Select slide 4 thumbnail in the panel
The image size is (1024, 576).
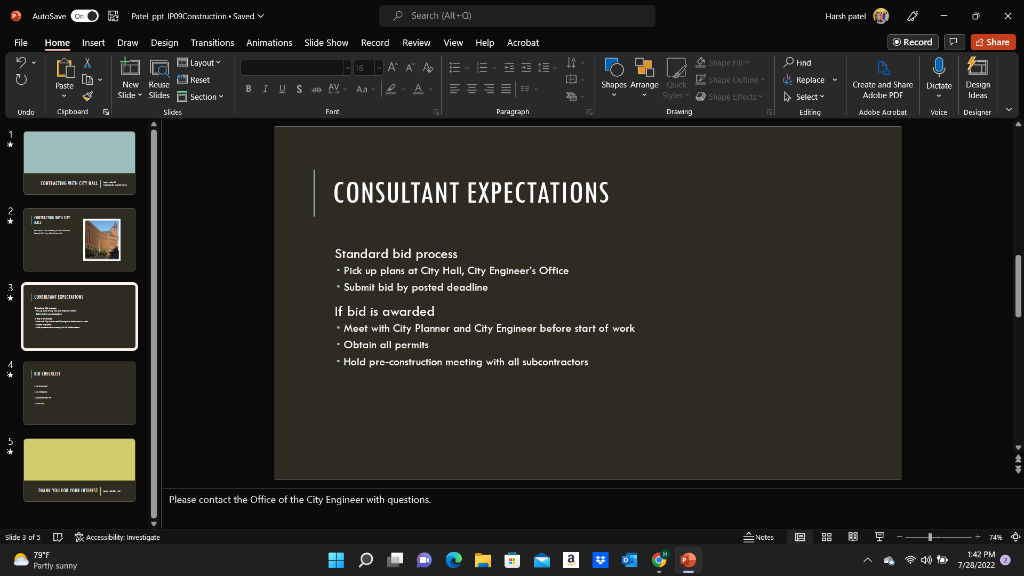click(x=79, y=392)
